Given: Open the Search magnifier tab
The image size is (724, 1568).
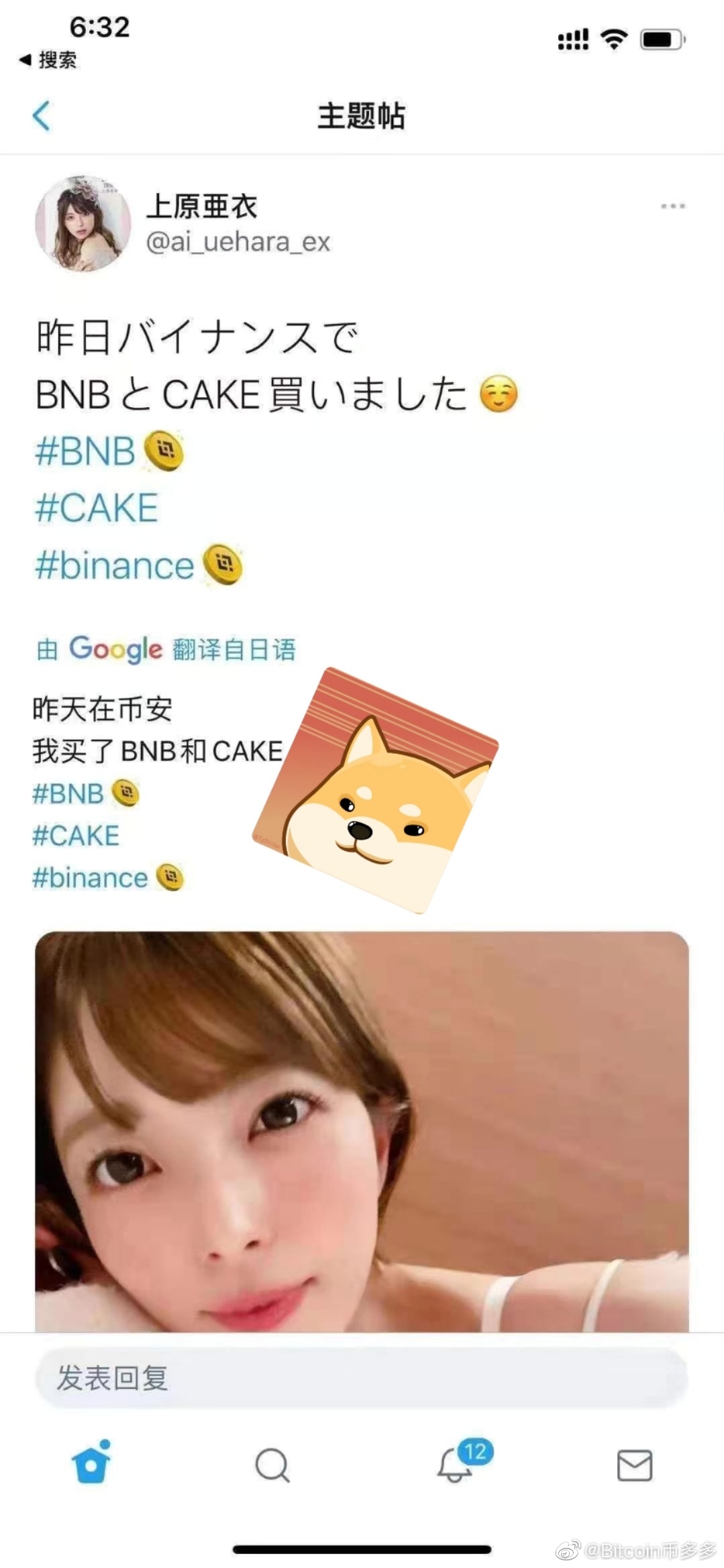Looking at the screenshot, I should [272, 1465].
